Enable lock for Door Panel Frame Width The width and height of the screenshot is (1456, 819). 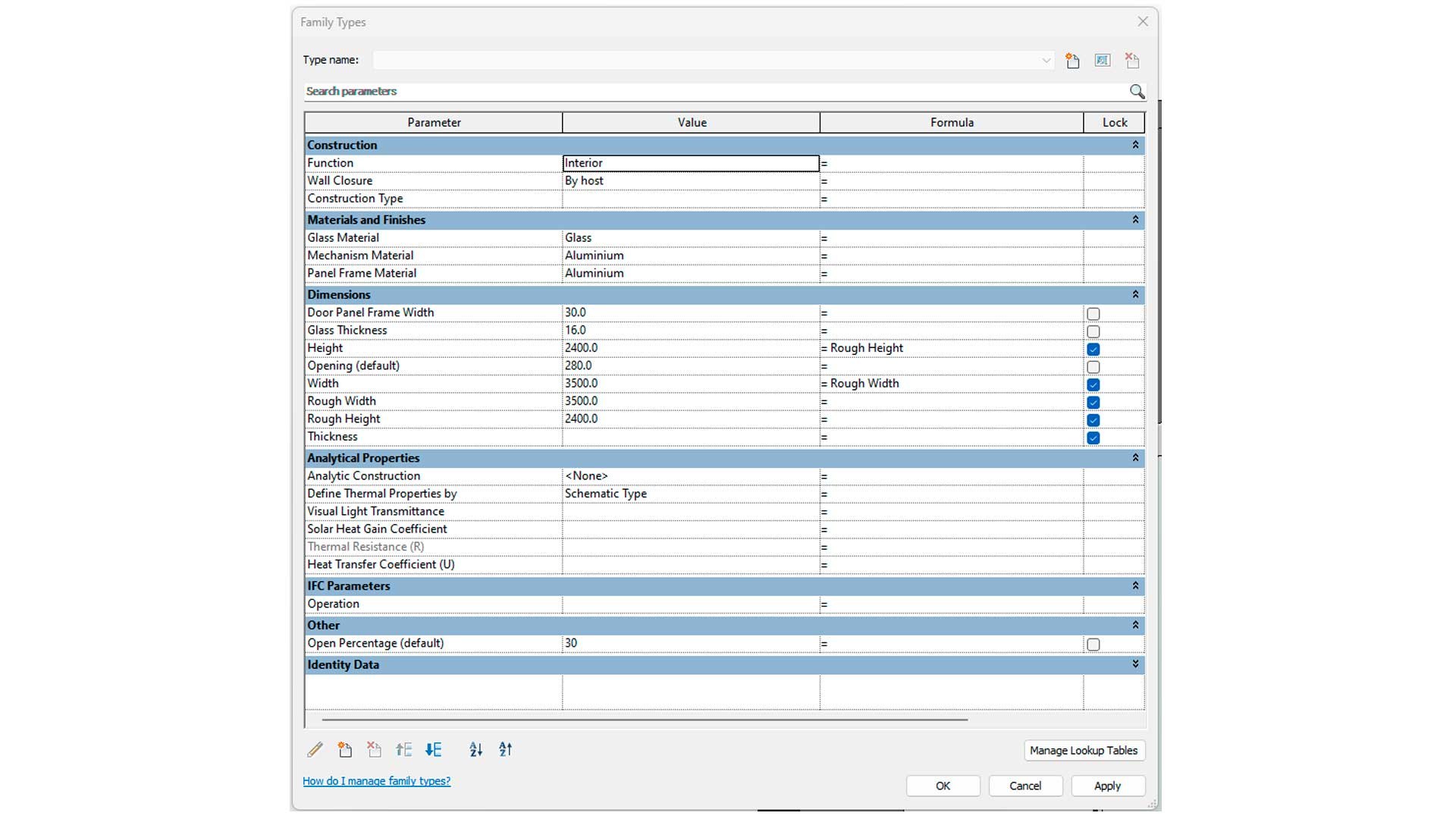tap(1093, 314)
